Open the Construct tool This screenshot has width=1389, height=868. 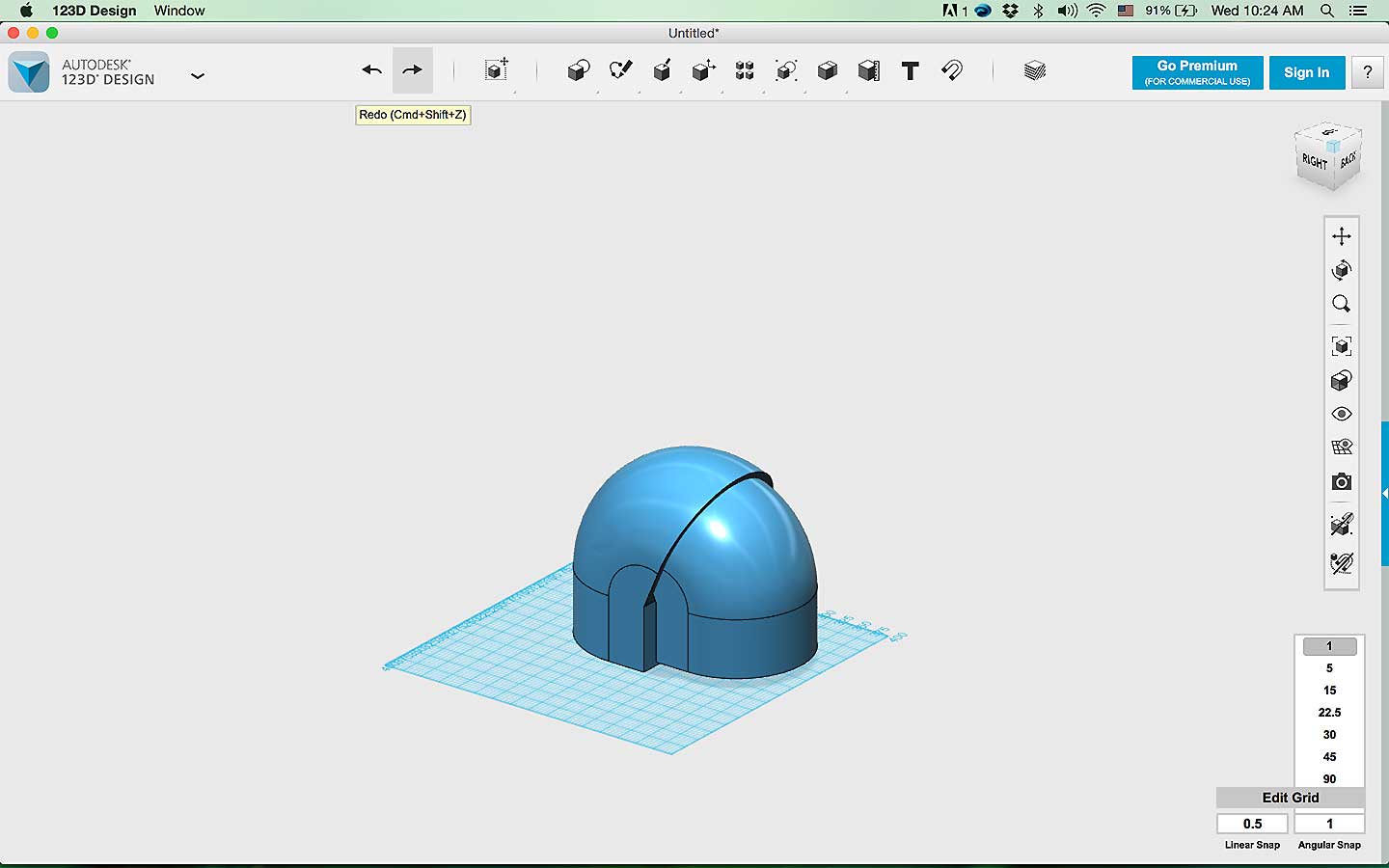(x=662, y=70)
